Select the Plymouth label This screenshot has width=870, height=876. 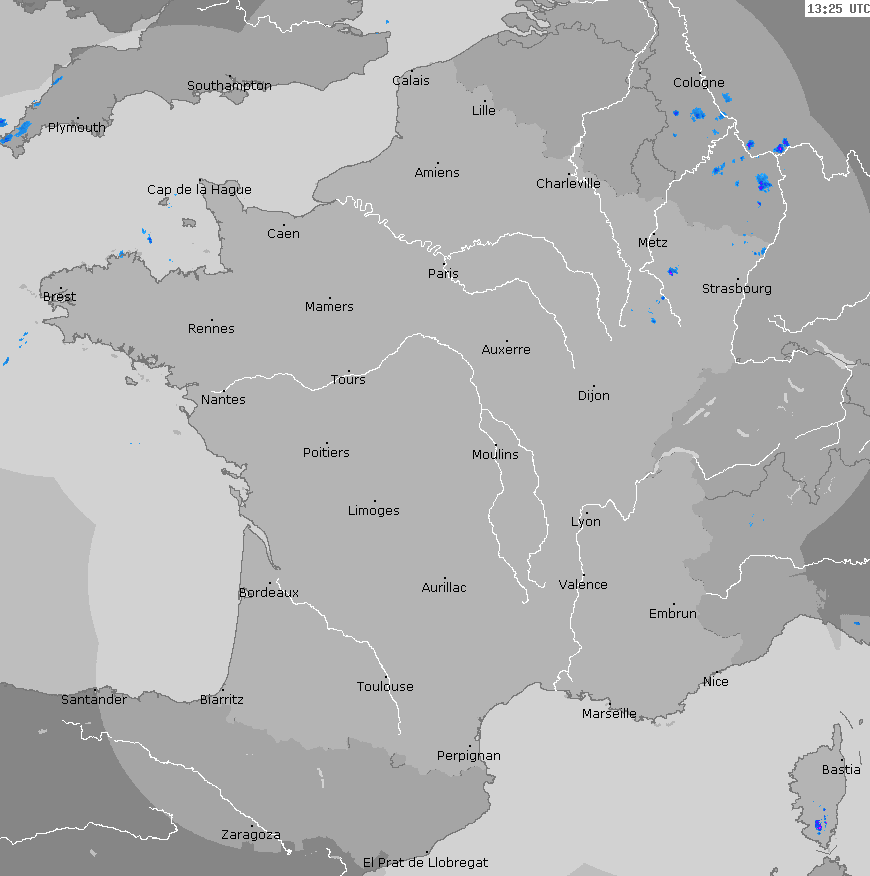pyautogui.click(x=76, y=128)
